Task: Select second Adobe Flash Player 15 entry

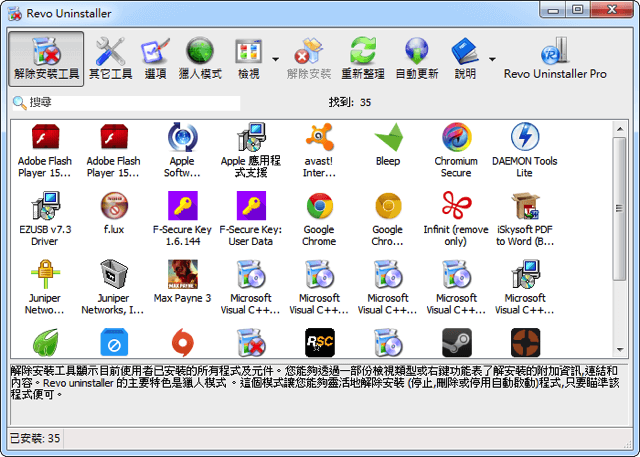Action: coord(113,151)
